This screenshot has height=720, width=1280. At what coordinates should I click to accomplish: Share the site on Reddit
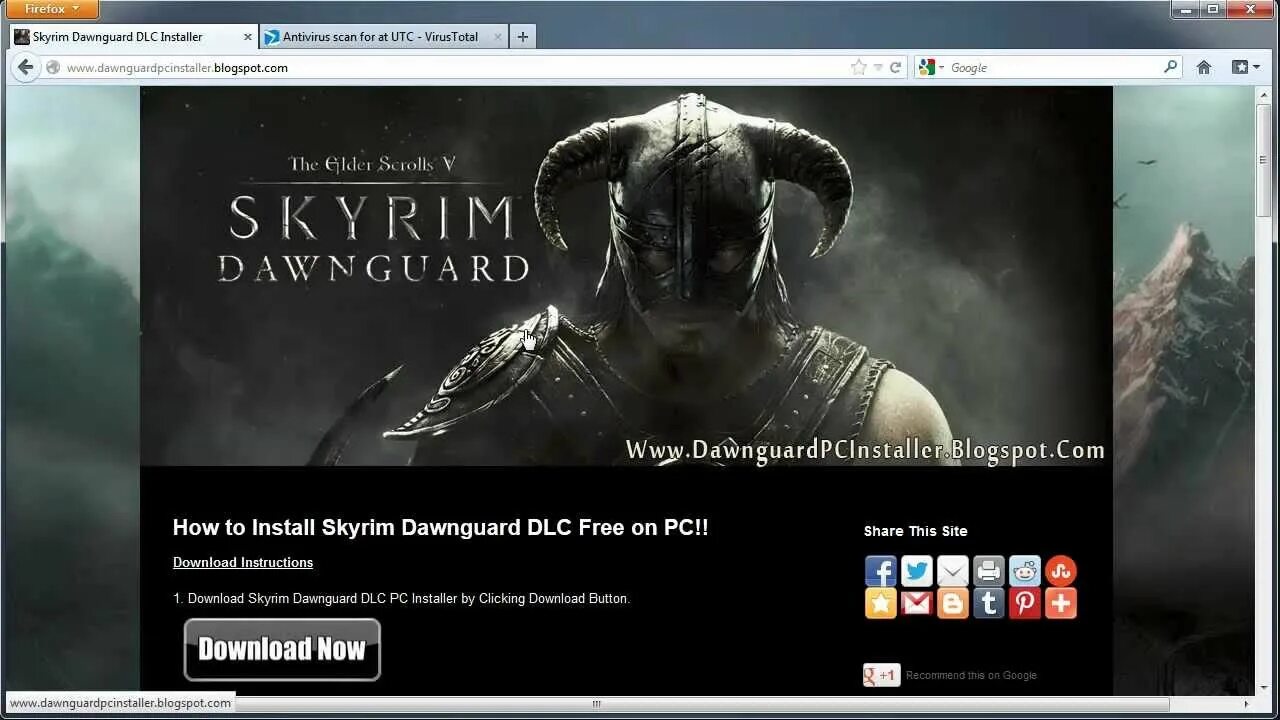[1025, 571]
